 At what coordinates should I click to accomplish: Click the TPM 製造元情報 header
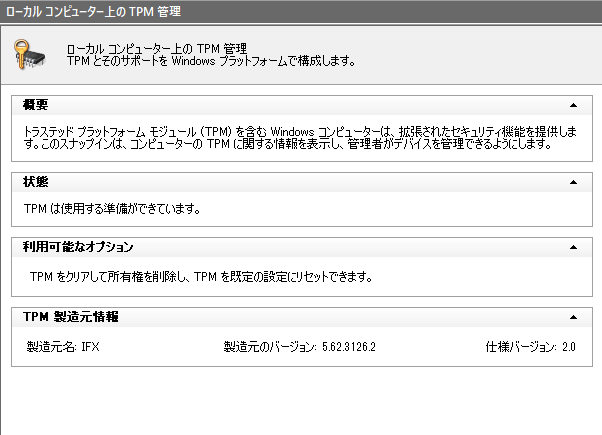tap(302, 317)
